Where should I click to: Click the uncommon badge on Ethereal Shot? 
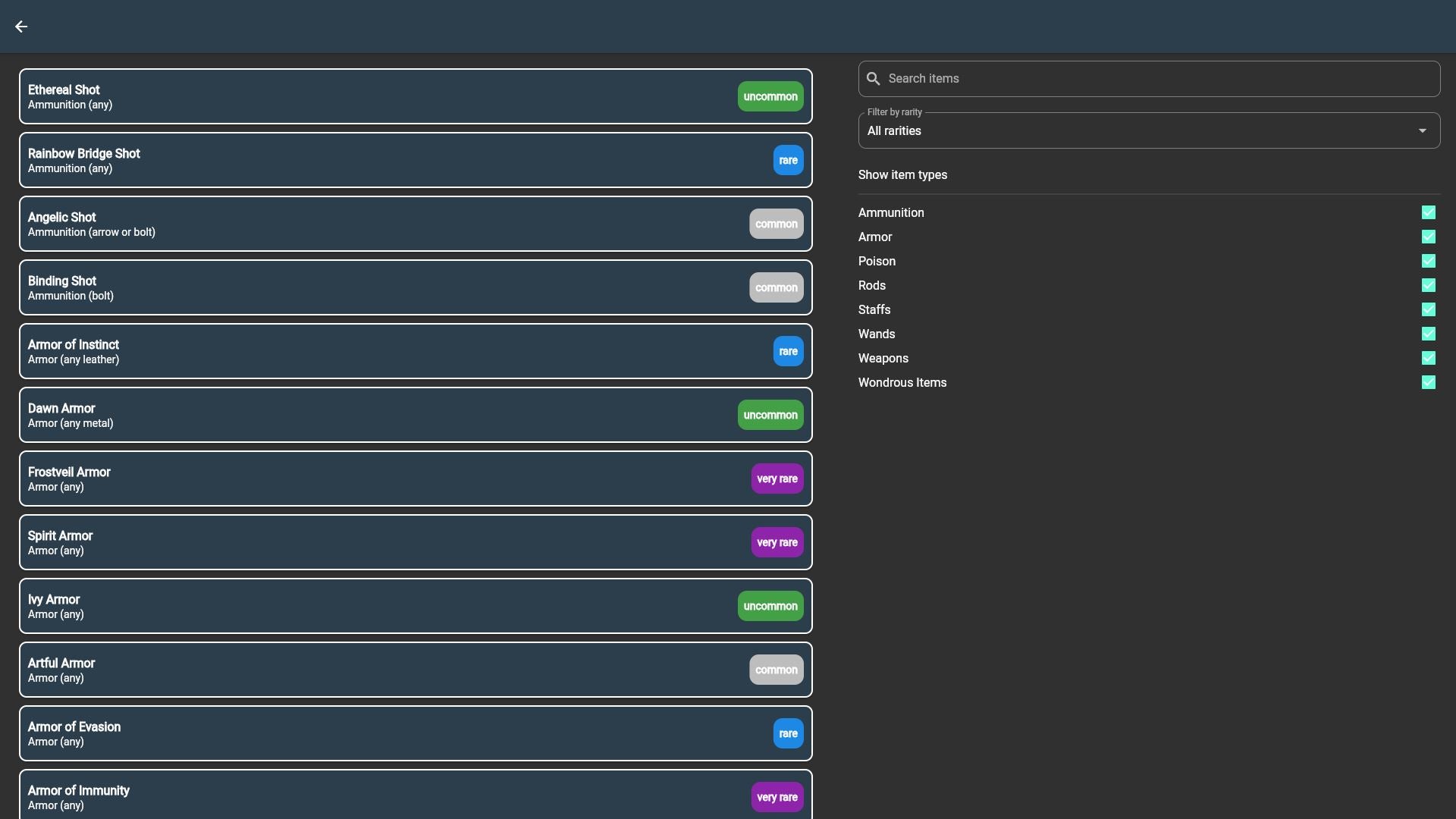coord(770,96)
